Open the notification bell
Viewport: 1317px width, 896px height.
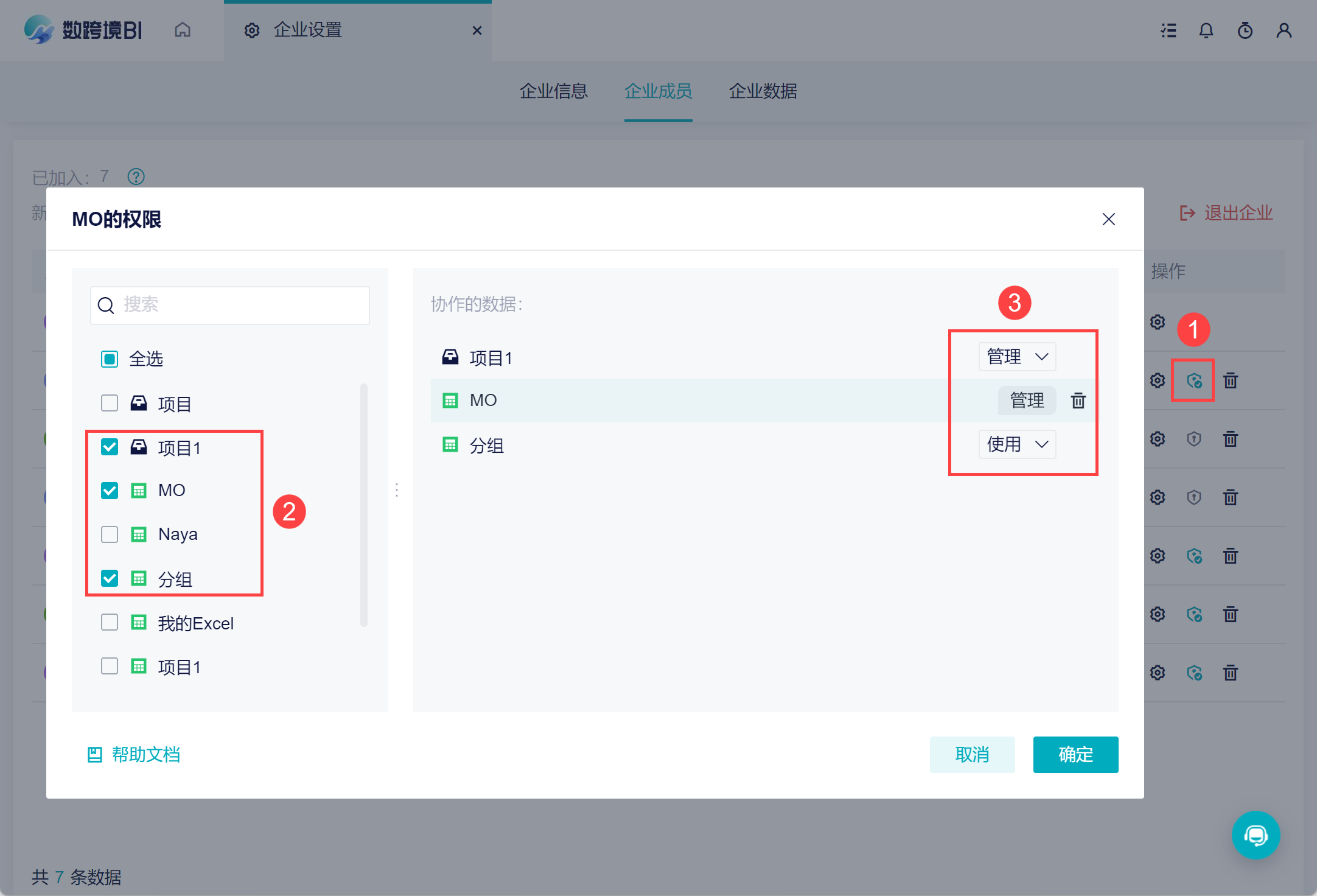click(x=1206, y=30)
